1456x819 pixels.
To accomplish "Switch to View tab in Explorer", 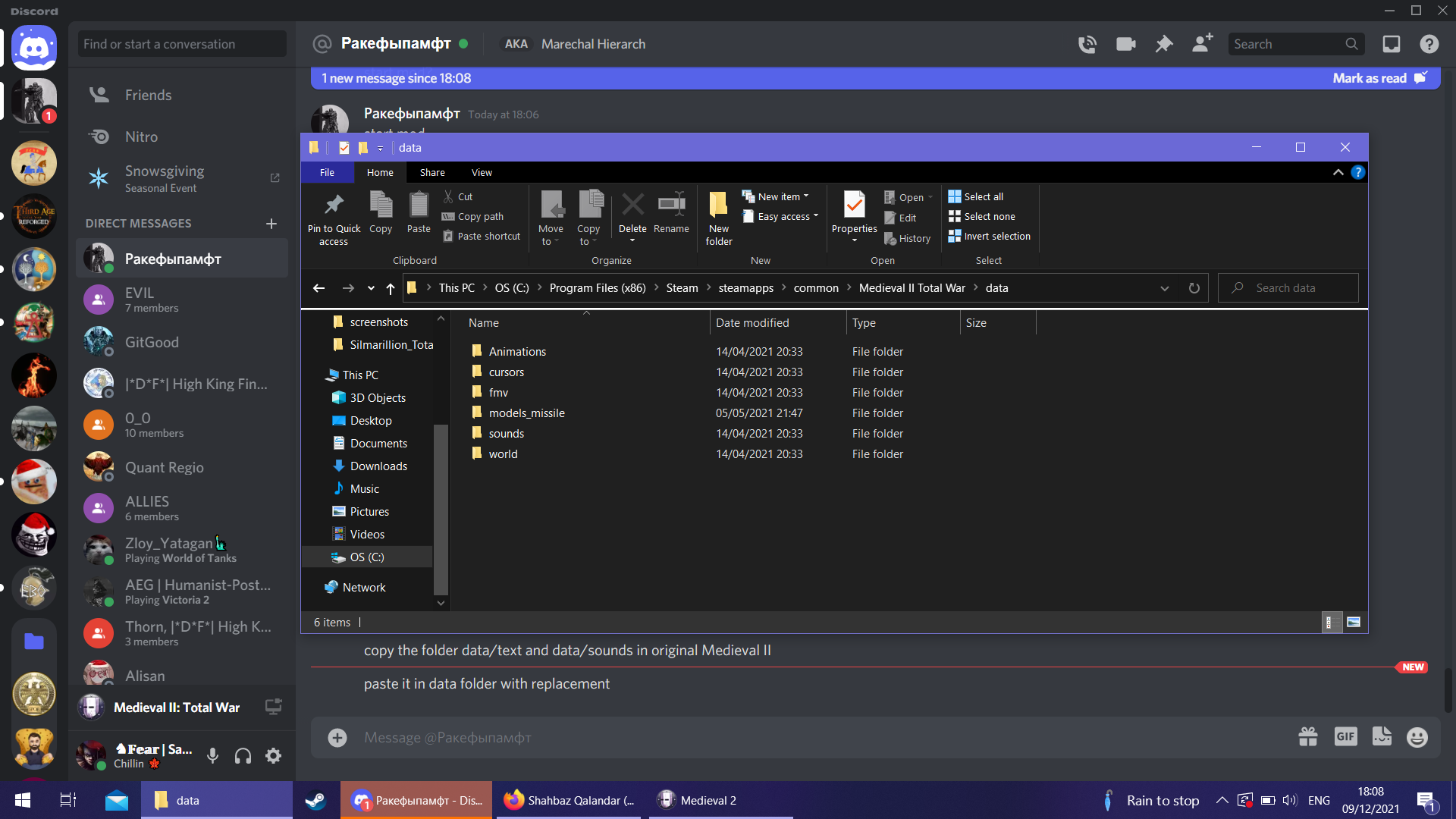I will point(482,172).
